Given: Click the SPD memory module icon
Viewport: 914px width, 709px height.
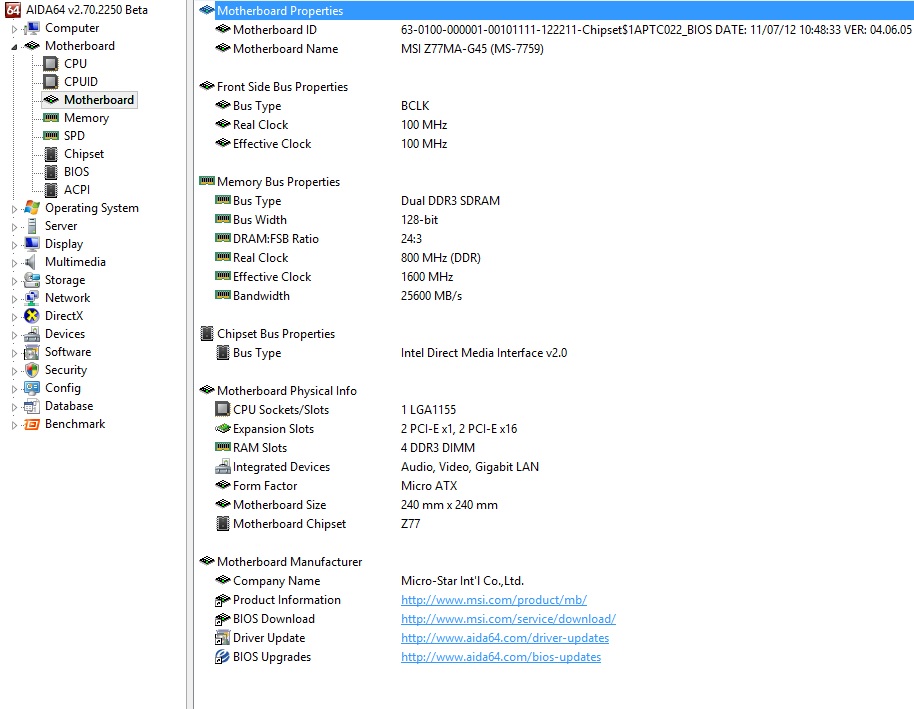Looking at the screenshot, I should pos(50,136).
